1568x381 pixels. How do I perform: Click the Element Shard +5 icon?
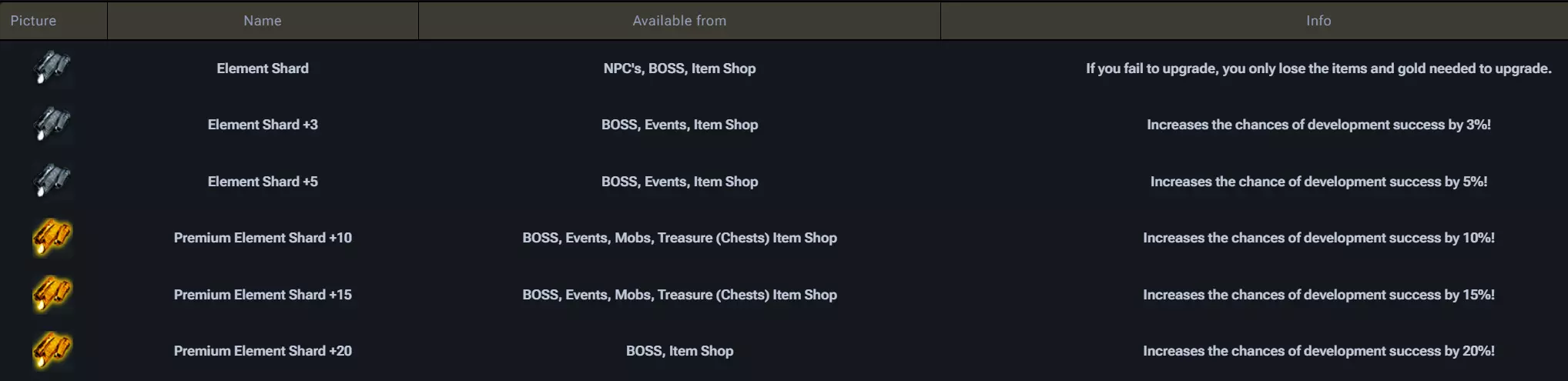point(52,181)
